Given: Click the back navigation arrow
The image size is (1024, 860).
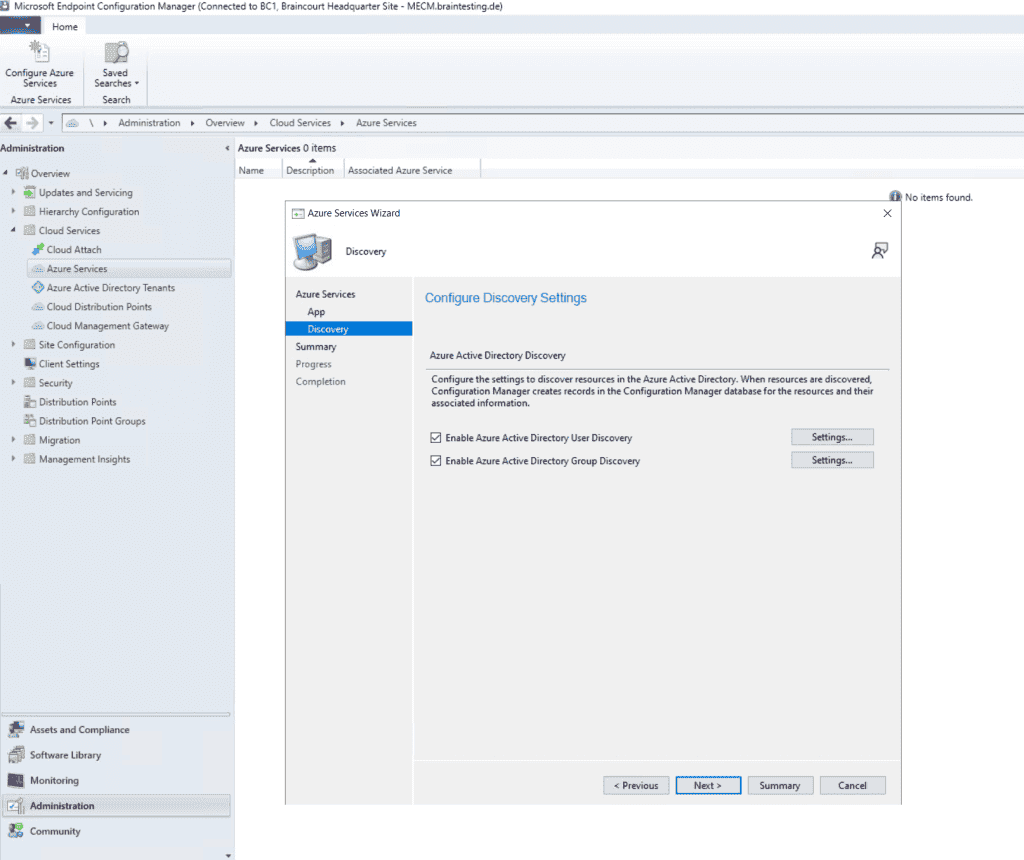Looking at the screenshot, I should [x=10, y=122].
